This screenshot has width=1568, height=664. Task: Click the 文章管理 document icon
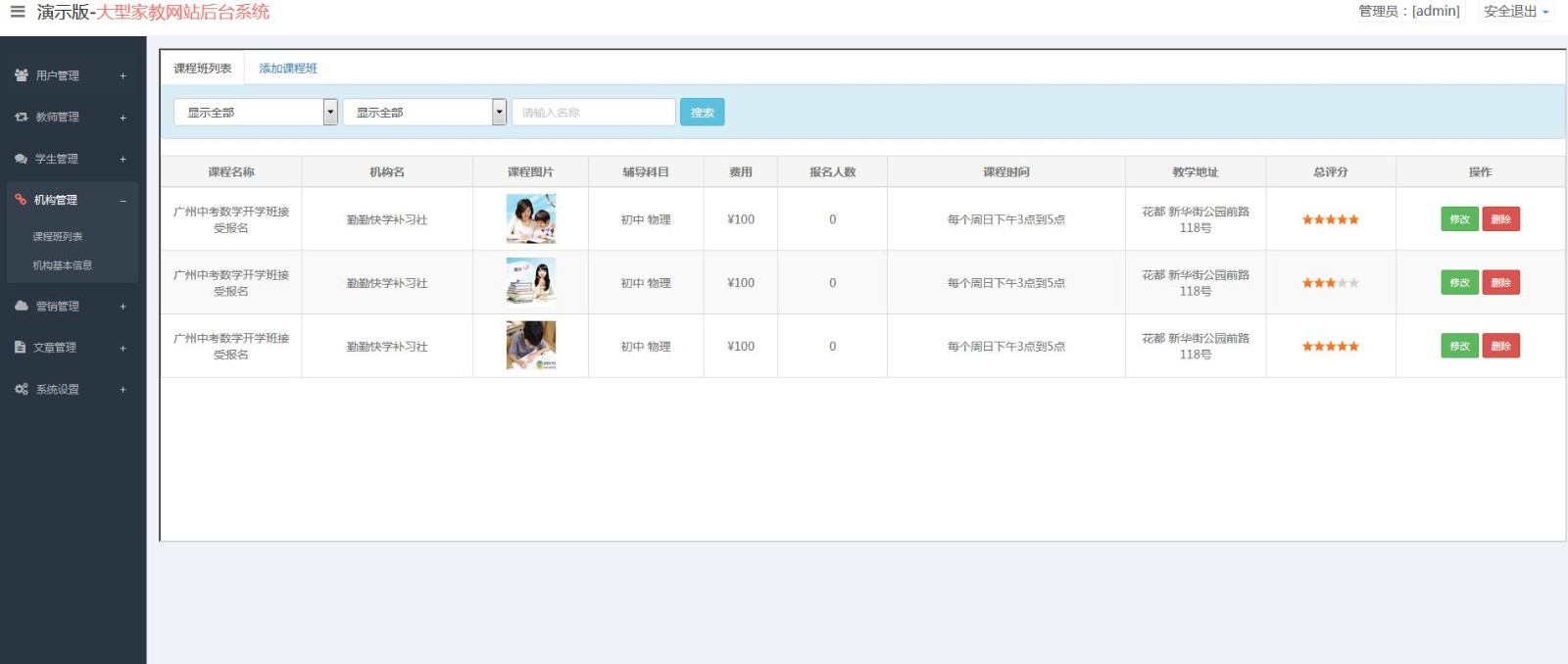pos(21,348)
